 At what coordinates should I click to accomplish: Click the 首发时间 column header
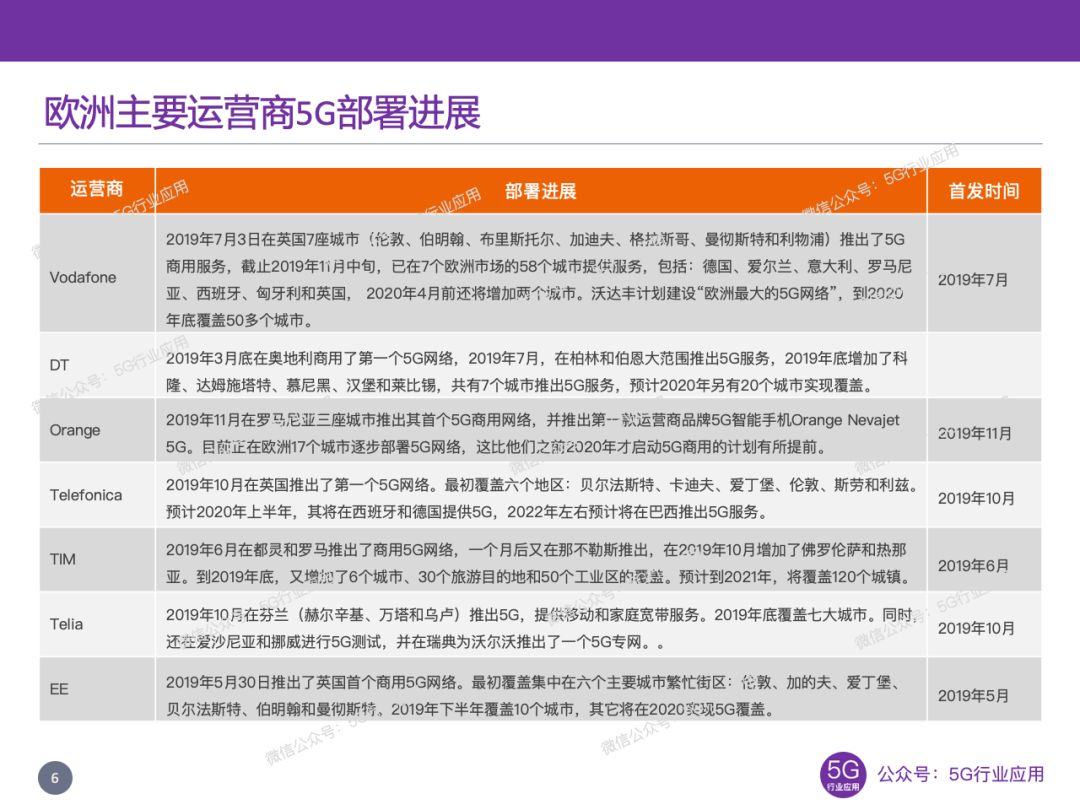pyautogui.click(x=984, y=191)
